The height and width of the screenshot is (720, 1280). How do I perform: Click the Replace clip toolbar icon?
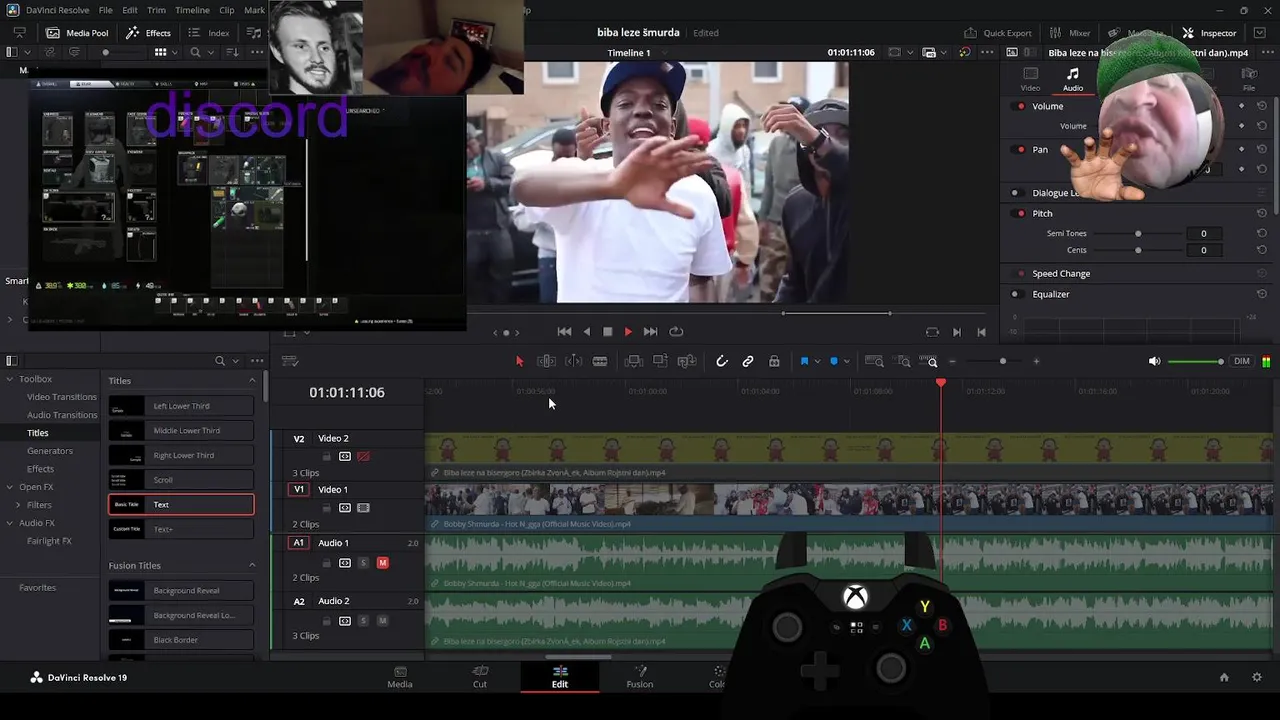687,361
